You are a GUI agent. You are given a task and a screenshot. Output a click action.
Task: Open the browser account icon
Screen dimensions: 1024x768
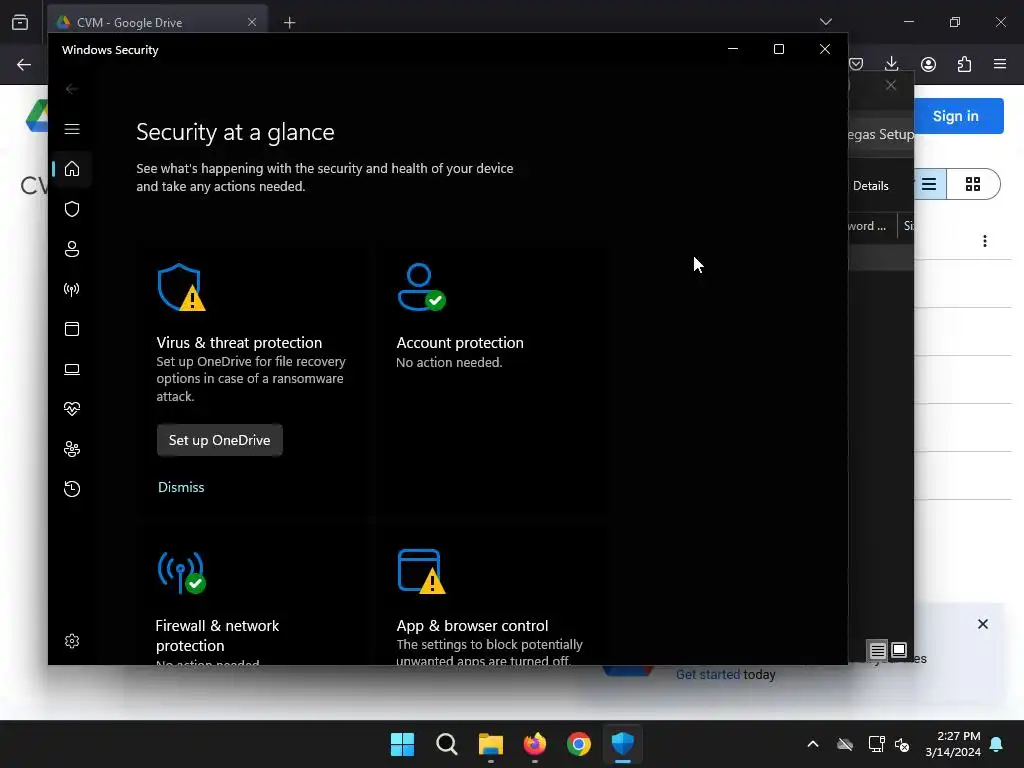tap(928, 64)
